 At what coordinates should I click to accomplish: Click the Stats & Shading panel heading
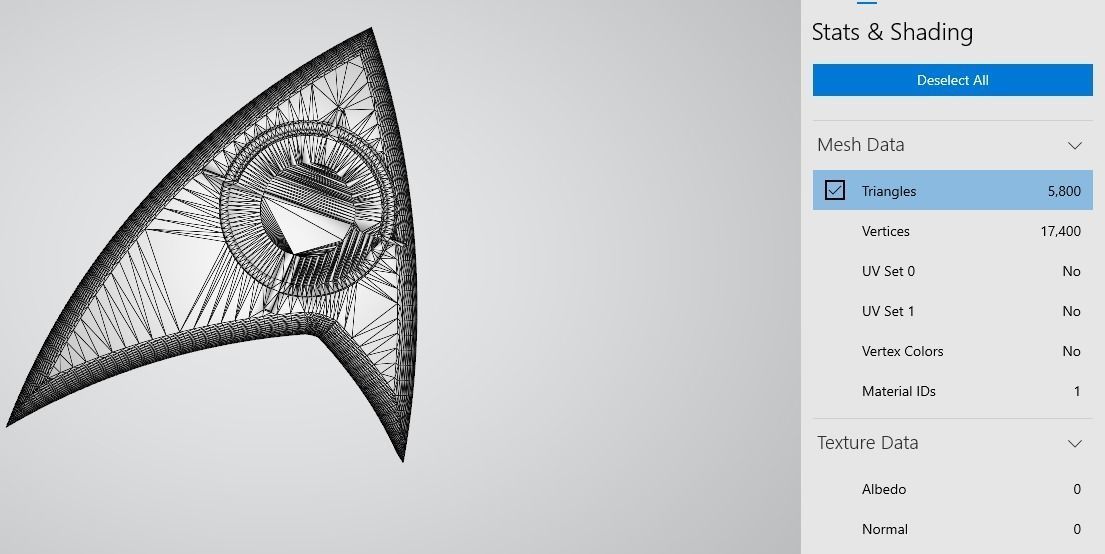(892, 32)
